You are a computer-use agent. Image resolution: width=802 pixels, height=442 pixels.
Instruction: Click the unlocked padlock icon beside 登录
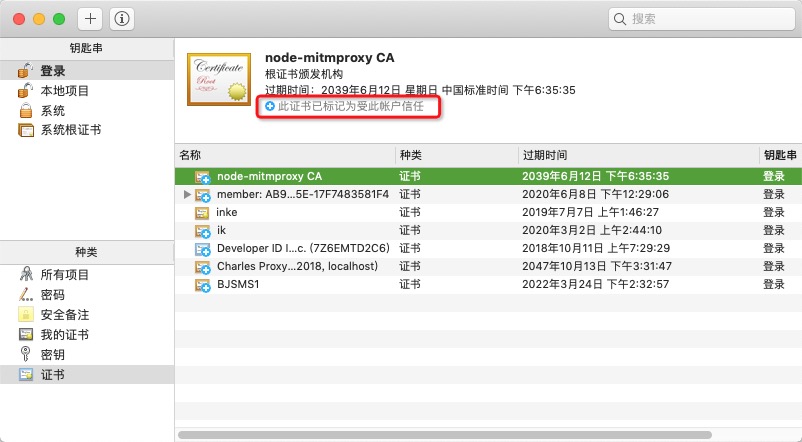coord(26,71)
